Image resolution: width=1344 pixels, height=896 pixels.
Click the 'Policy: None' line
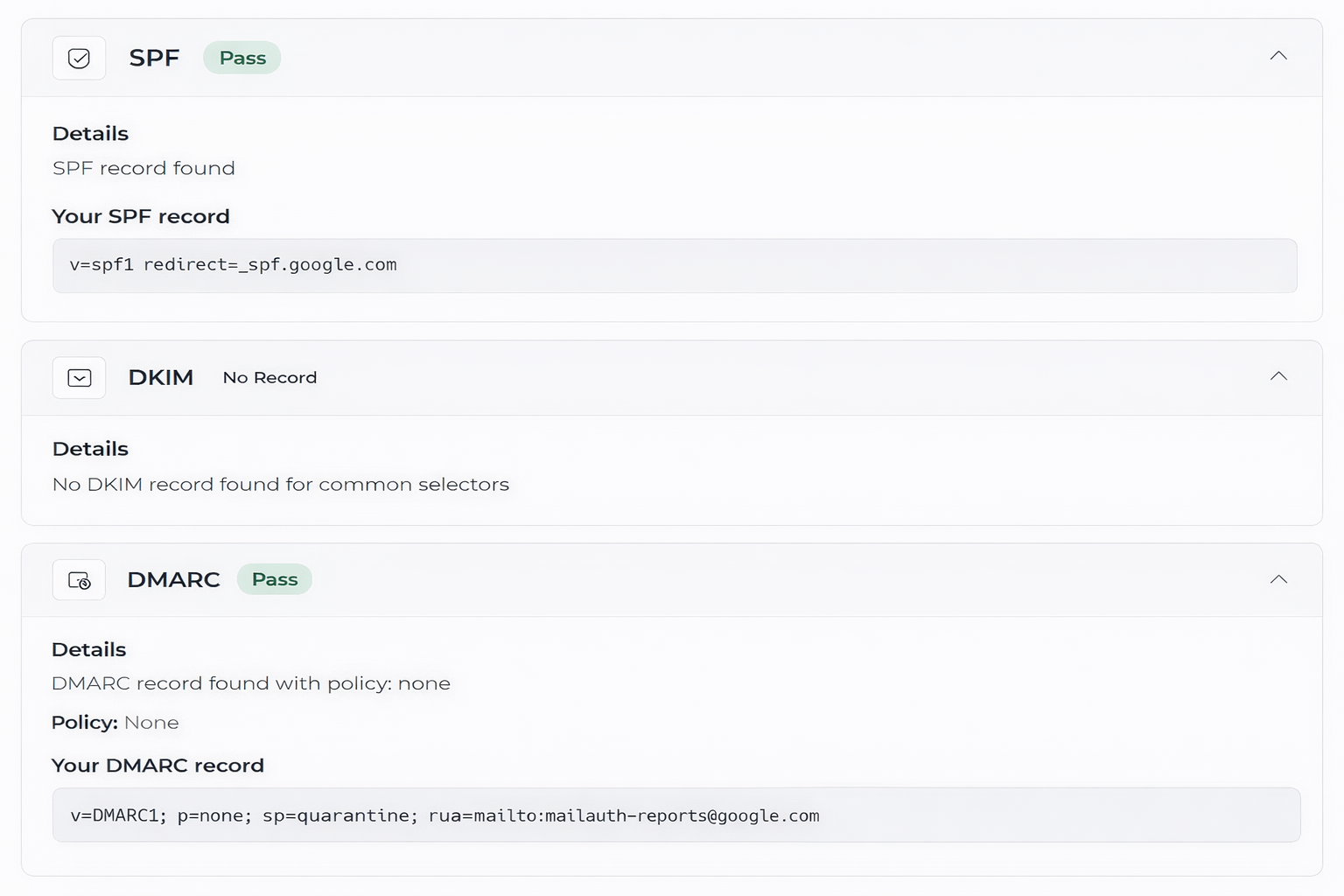[115, 723]
